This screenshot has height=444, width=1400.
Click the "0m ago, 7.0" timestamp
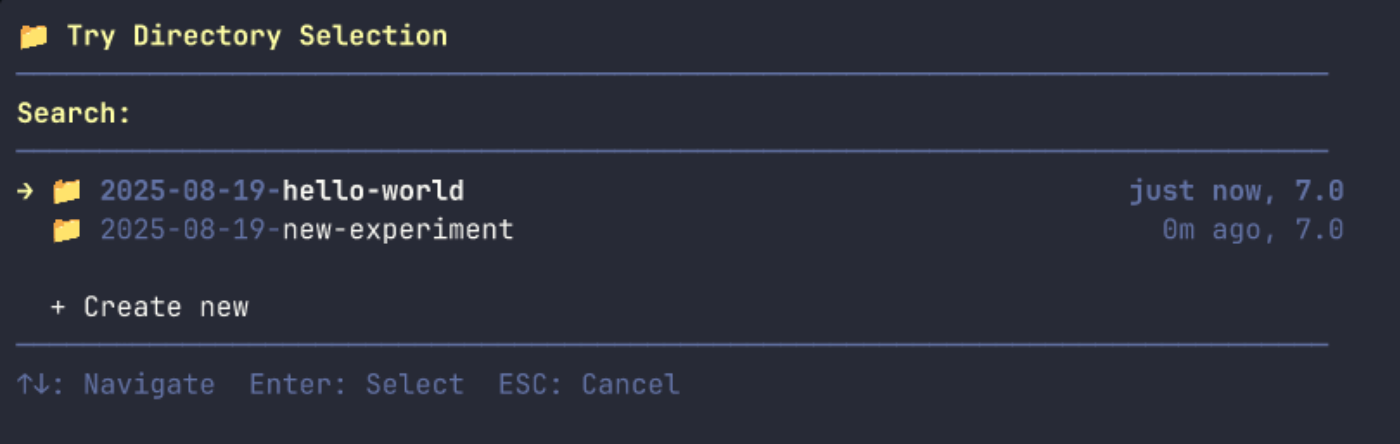click(1252, 230)
